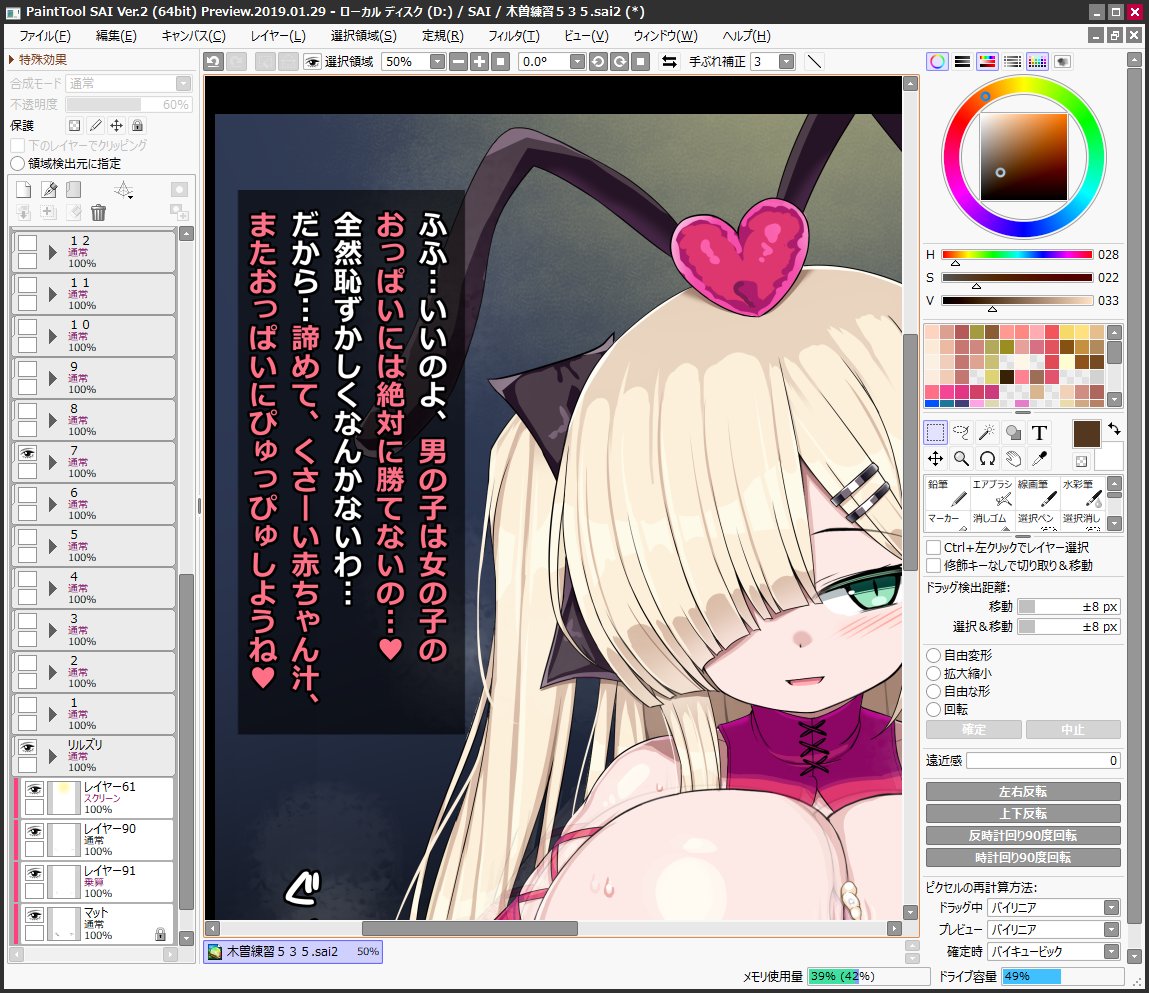The height and width of the screenshot is (993, 1149).
Task: Select the 回転 radio button
Action: tap(934, 709)
